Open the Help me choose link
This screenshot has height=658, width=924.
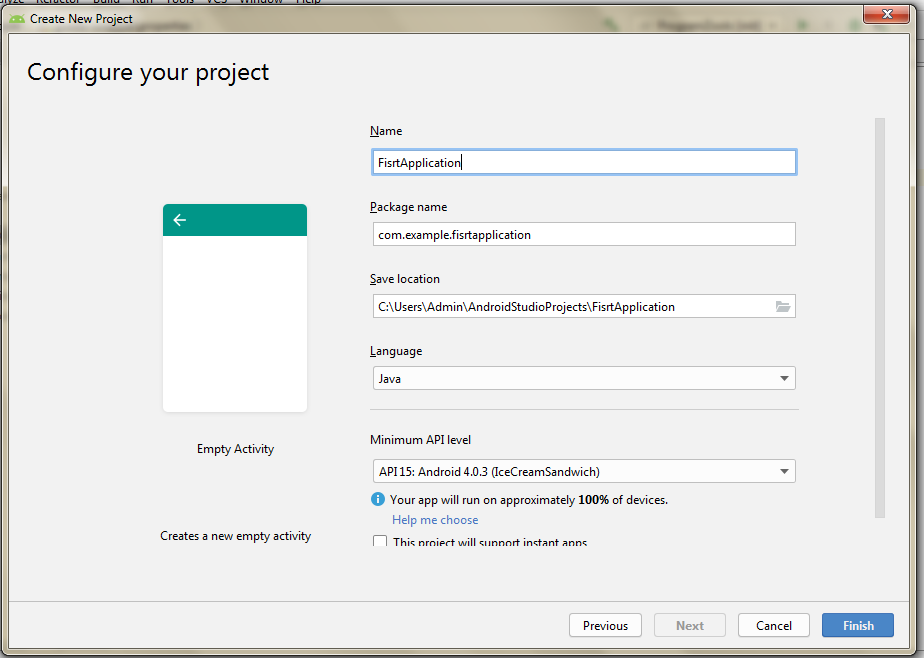pos(435,520)
